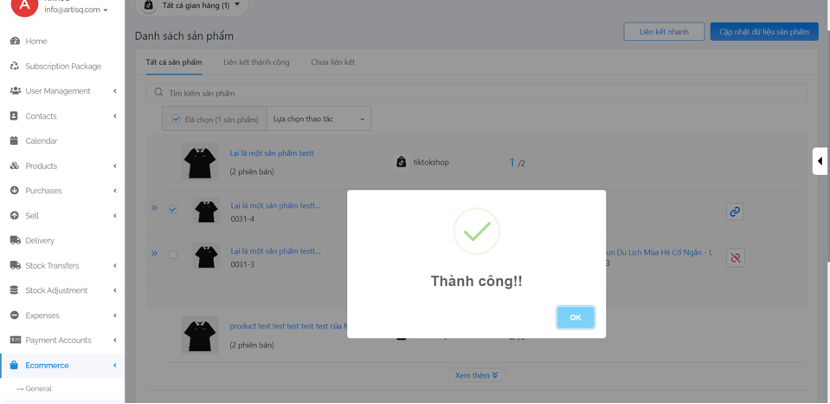Click Cập nhật dữ liệu sản phẩm button
The width and height of the screenshot is (830, 404).
click(x=764, y=32)
